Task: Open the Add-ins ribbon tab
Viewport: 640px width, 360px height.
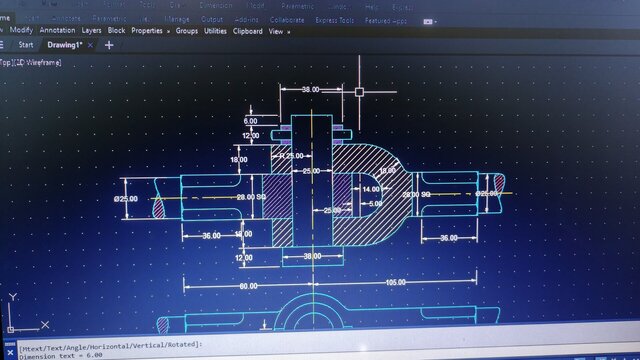Action: pyautogui.click(x=247, y=20)
